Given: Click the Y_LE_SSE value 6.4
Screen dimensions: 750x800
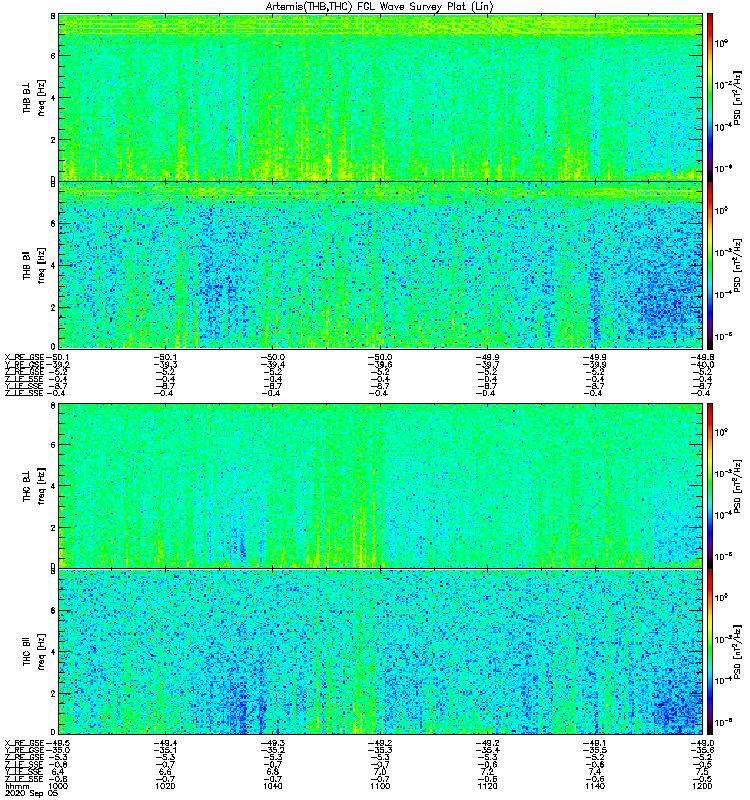Looking at the screenshot, I should coord(57,772).
